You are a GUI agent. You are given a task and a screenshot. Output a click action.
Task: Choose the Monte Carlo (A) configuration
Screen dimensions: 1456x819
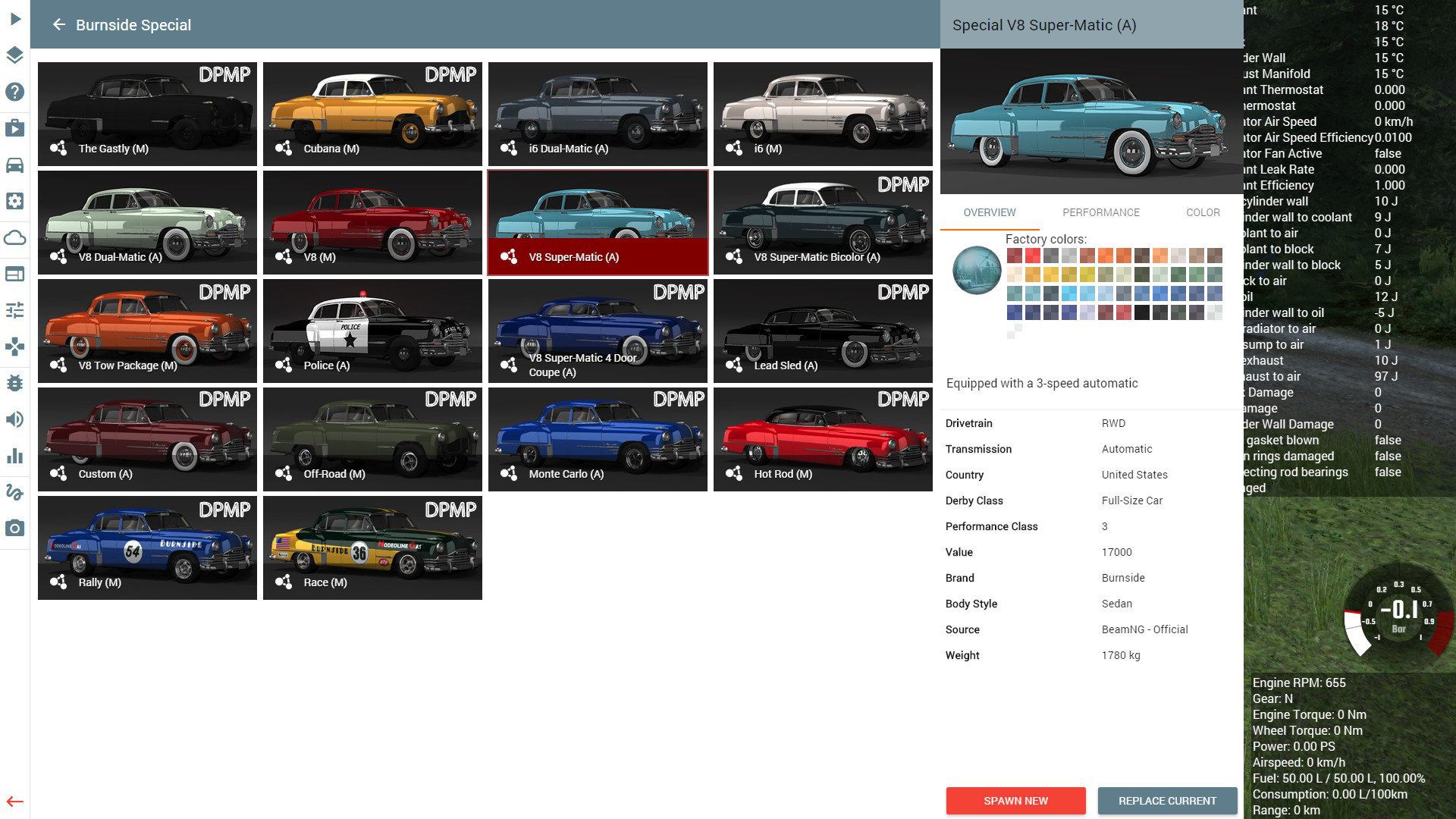click(598, 439)
